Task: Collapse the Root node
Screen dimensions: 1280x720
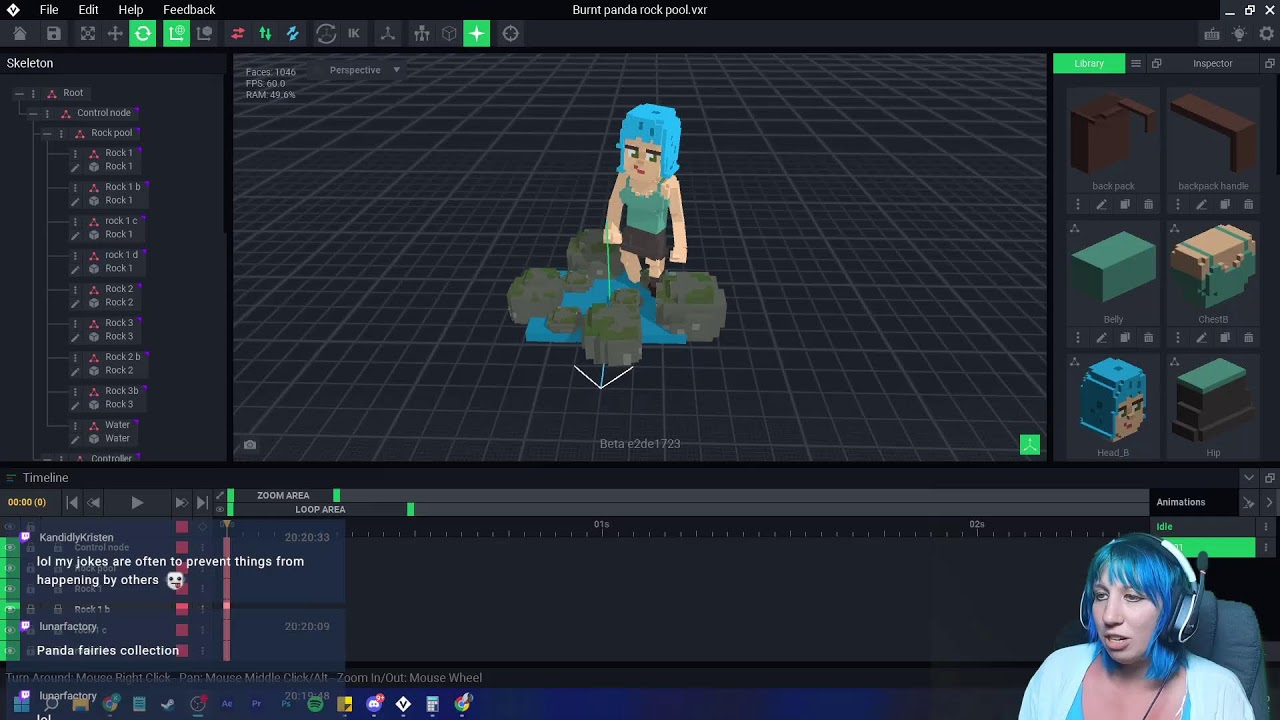Action: pos(19,93)
